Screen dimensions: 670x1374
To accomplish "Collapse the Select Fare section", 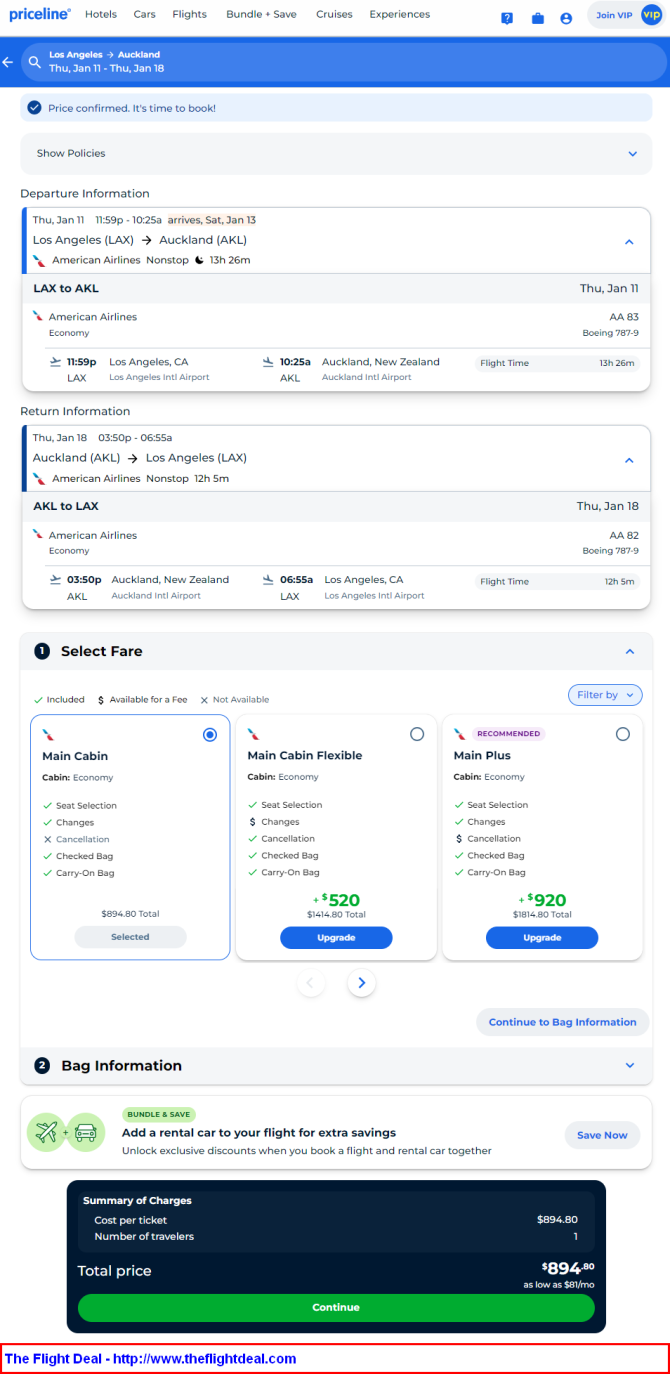I will [x=630, y=651].
